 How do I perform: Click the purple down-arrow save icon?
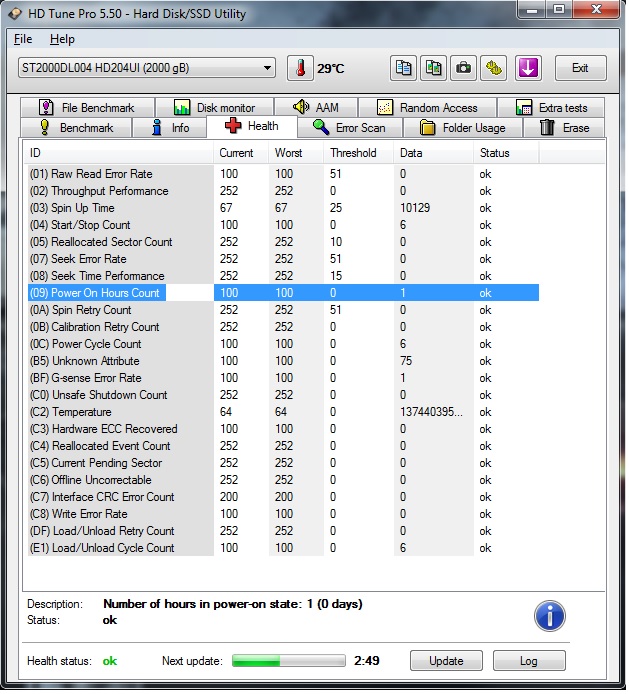pyautogui.click(x=527, y=68)
